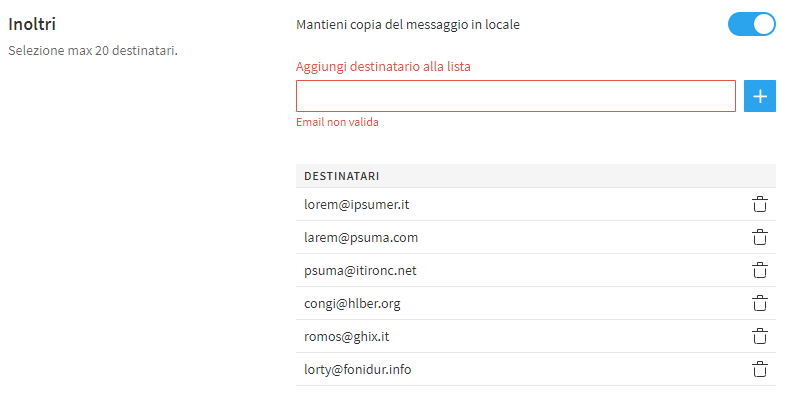791x402 pixels.
Task: Pick the romos@ghix.it recipient row
Action: coord(346,336)
